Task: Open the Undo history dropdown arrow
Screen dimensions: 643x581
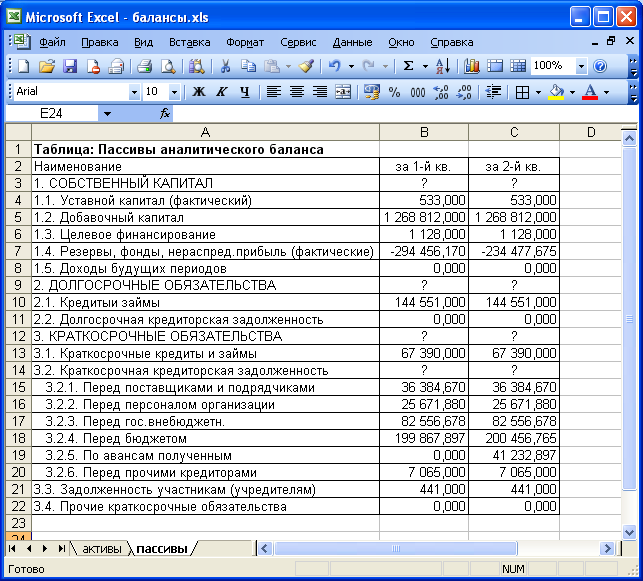Action: [x=351, y=66]
